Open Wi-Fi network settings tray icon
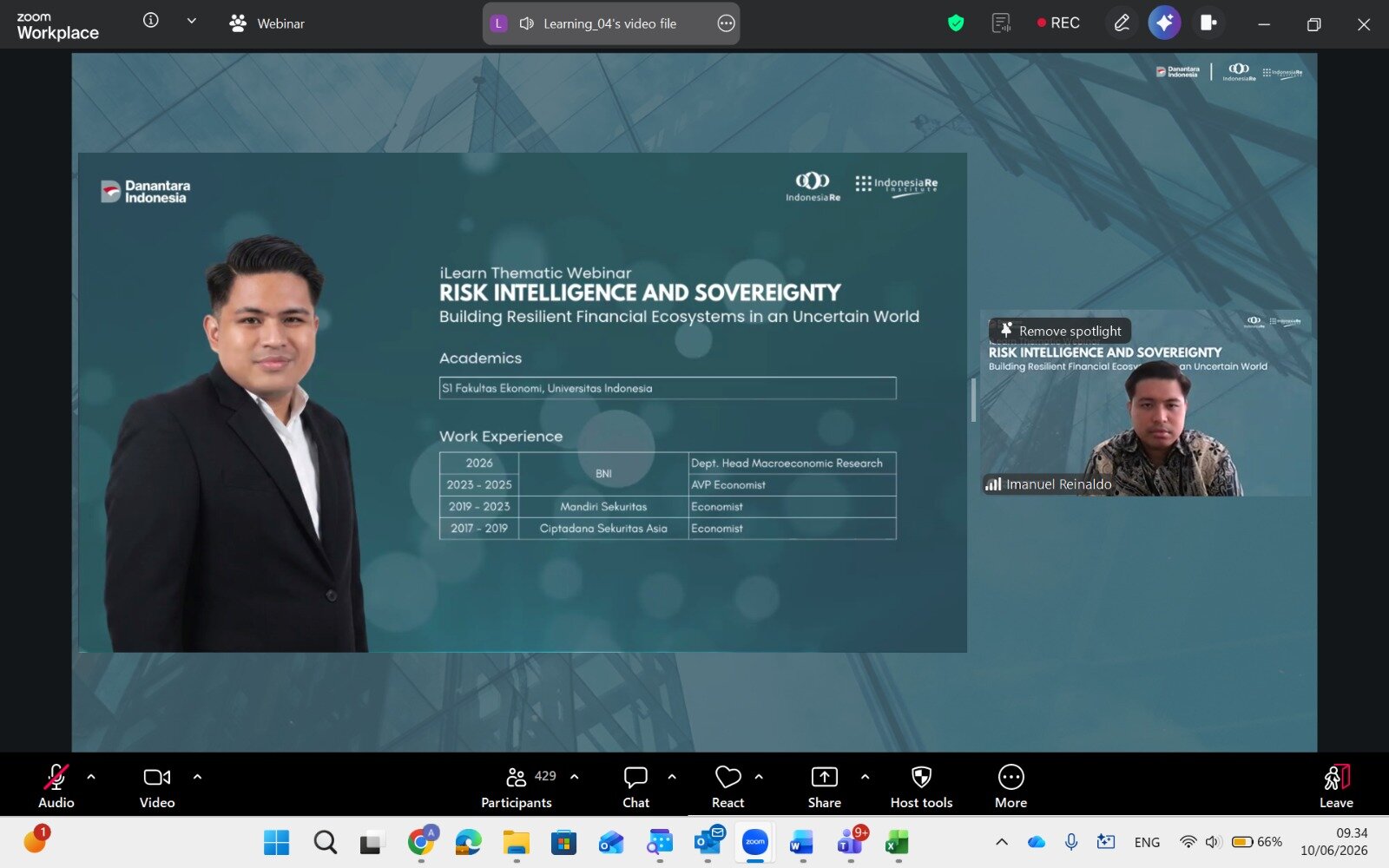Screen dimensions: 1389x868 coord(1188,842)
